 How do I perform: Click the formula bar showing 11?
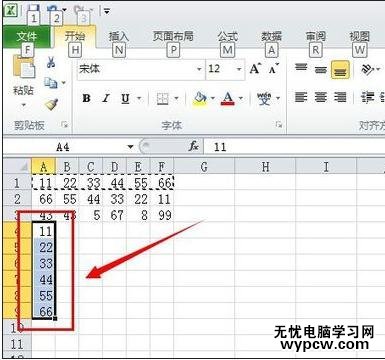click(293, 147)
